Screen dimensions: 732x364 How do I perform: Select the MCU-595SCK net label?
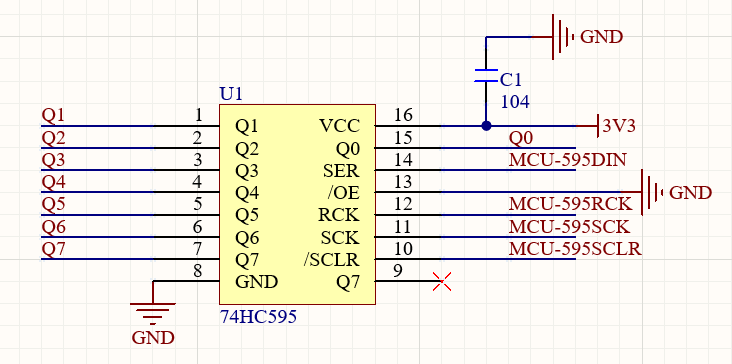pyautogui.click(x=570, y=226)
